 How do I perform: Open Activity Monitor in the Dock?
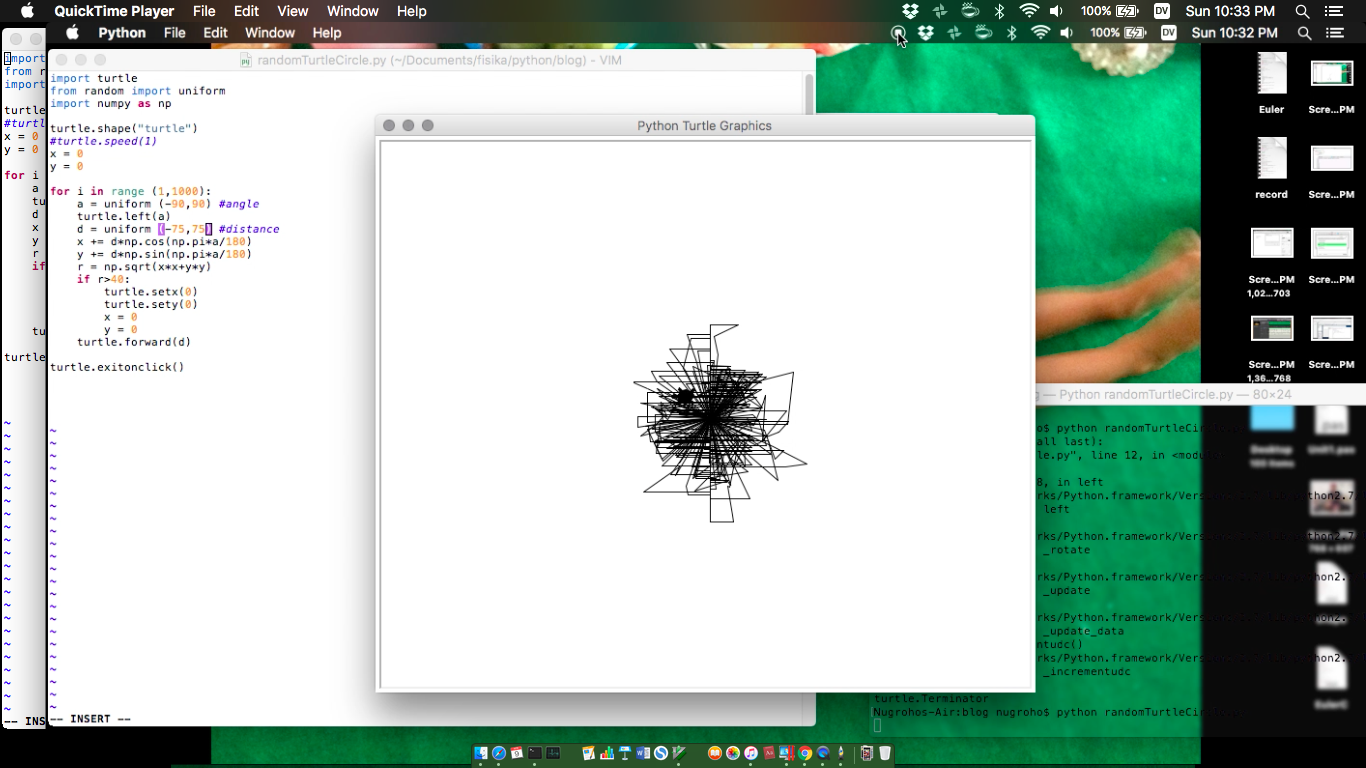553,753
